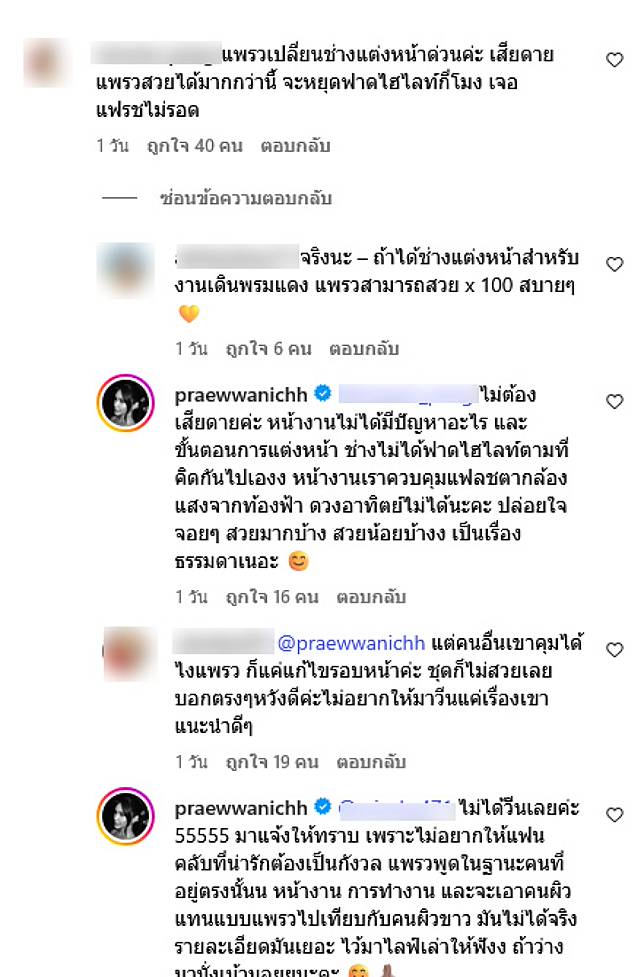Open the praewwanichh username in first reply

pyautogui.click(x=241, y=395)
